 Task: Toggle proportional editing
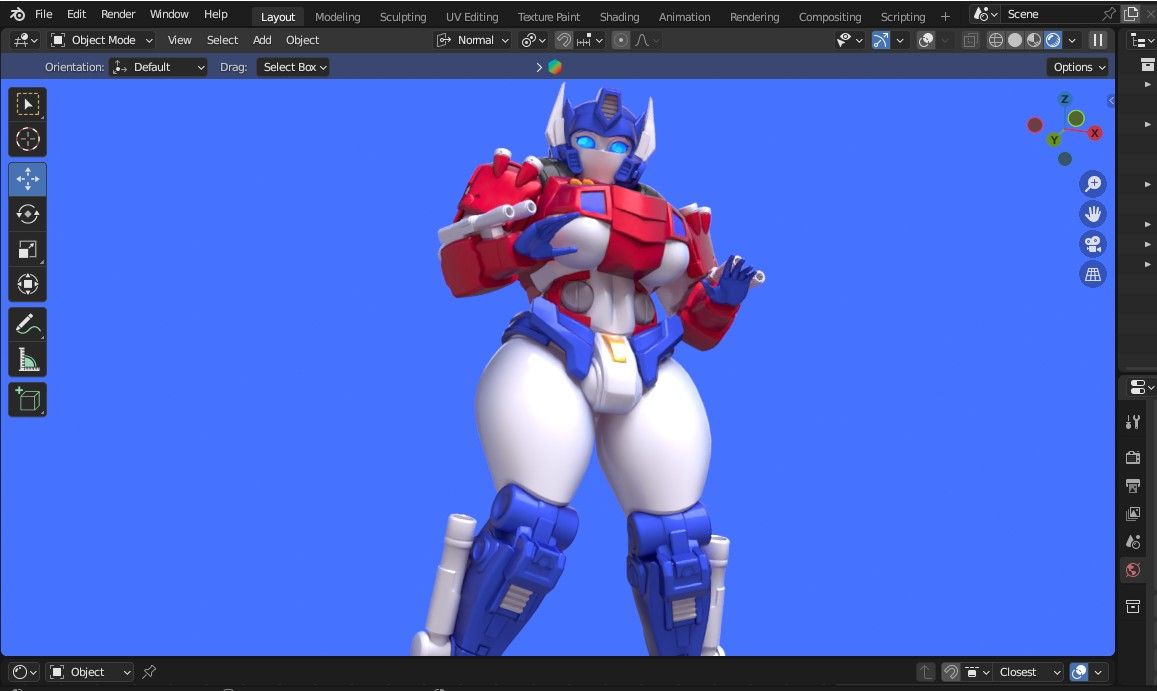621,40
